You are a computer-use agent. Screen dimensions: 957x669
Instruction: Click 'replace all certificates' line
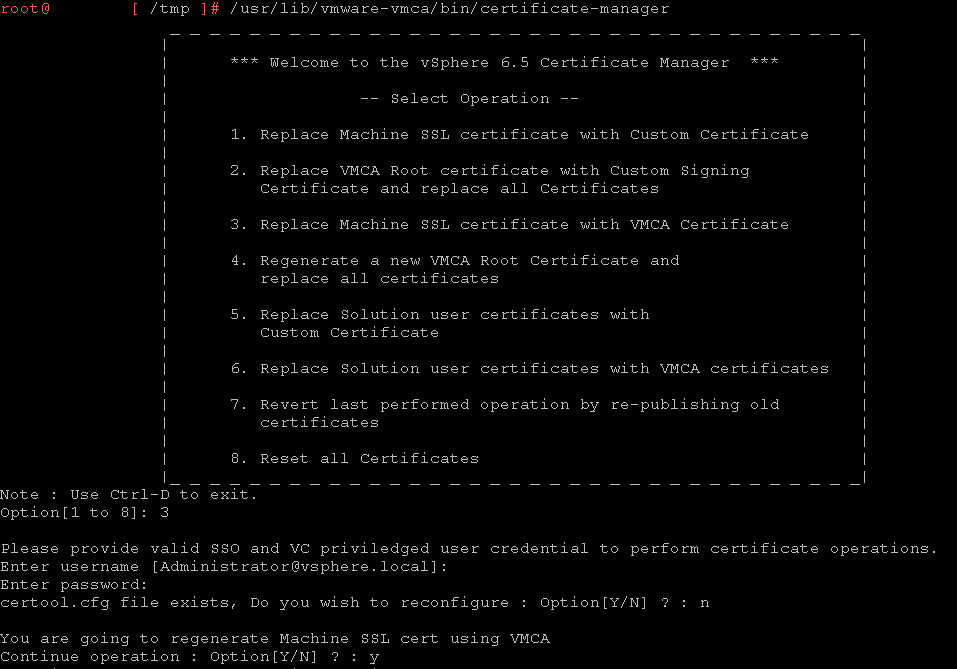pos(380,278)
